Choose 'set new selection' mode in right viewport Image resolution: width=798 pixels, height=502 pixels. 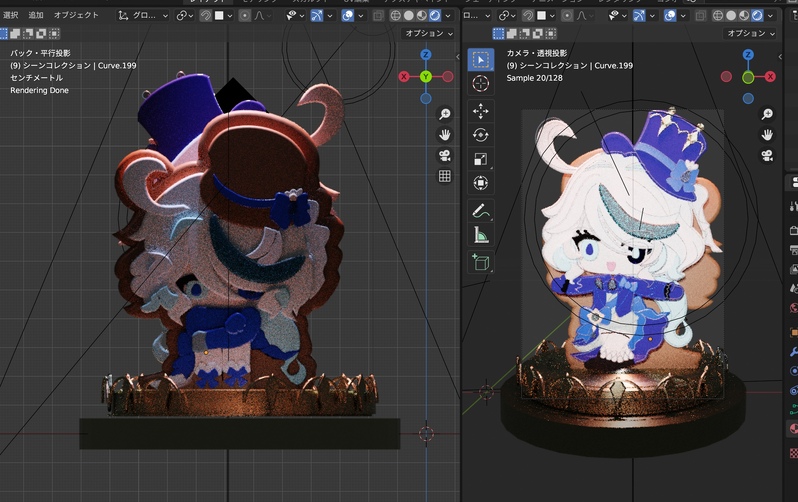499,34
